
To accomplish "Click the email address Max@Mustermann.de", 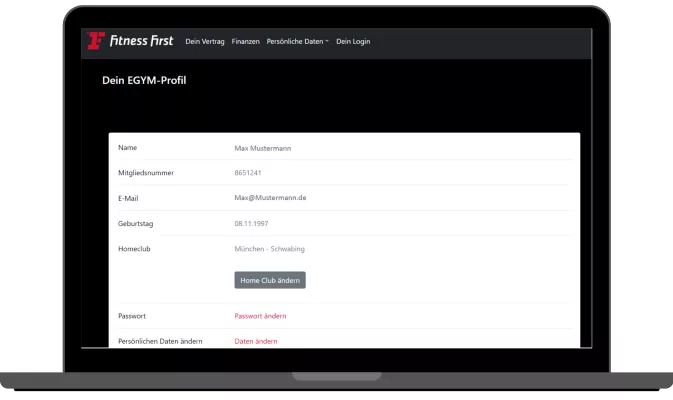I will point(270,198).
